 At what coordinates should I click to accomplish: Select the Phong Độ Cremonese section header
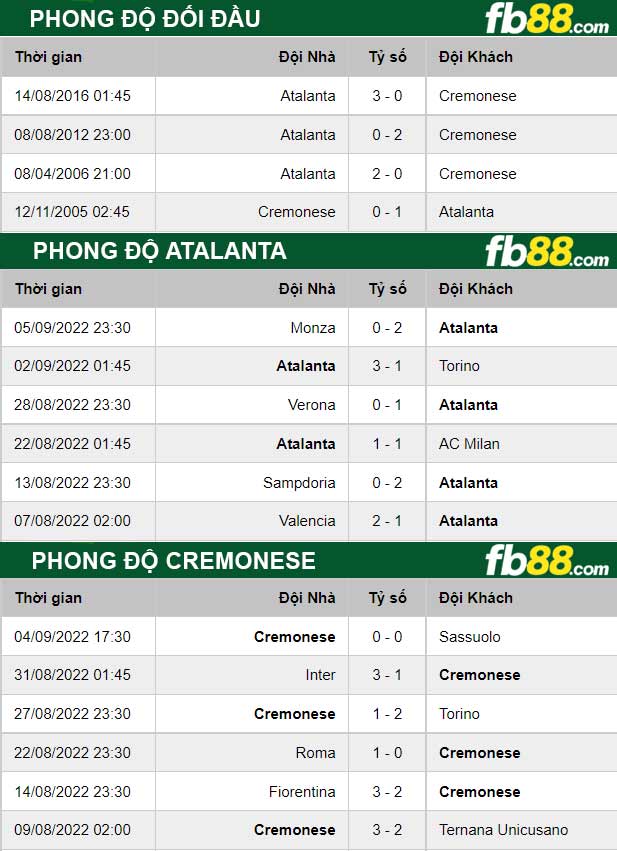click(x=174, y=560)
